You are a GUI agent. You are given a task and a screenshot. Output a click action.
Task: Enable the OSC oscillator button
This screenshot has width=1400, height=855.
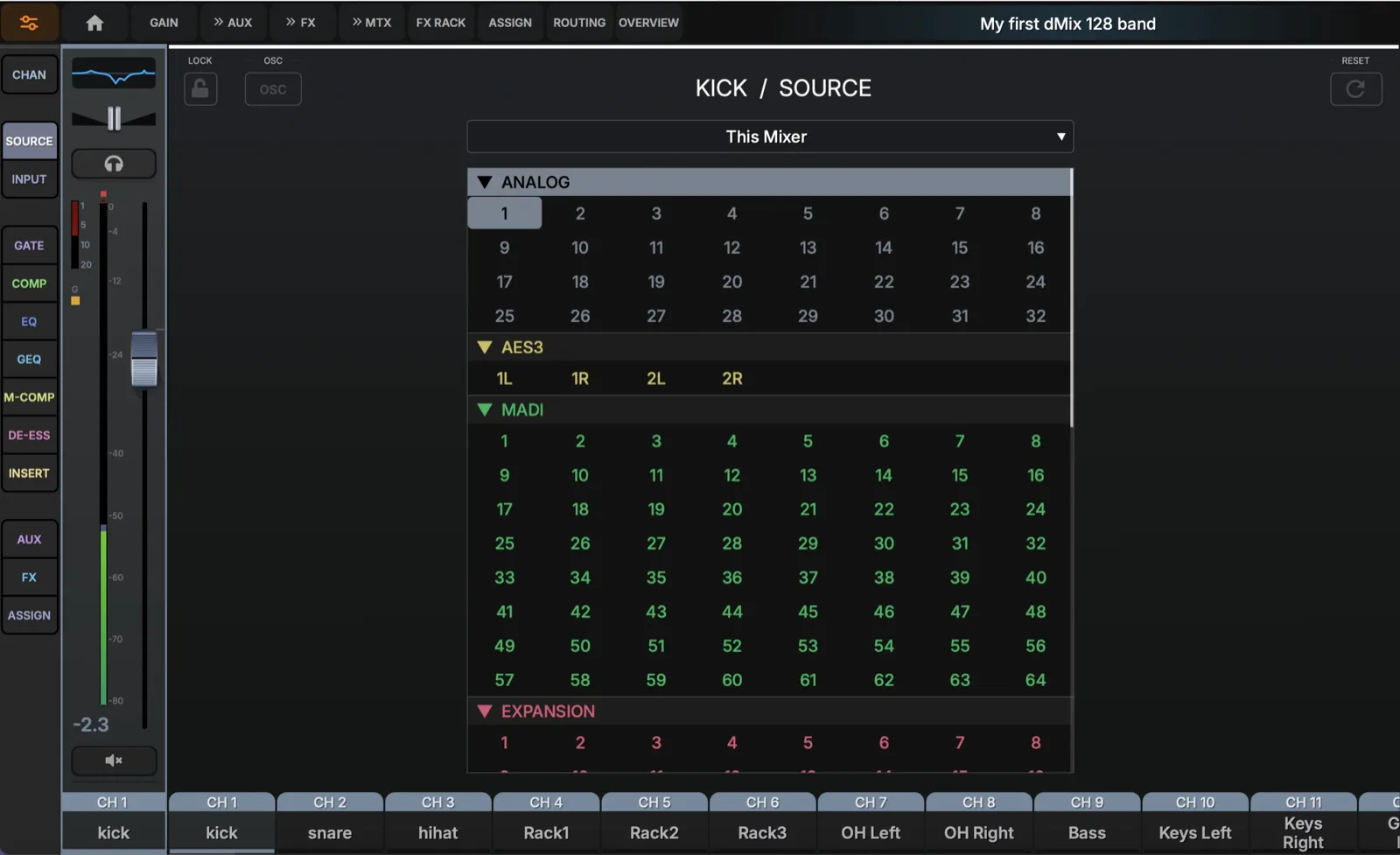pyautogui.click(x=273, y=89)
